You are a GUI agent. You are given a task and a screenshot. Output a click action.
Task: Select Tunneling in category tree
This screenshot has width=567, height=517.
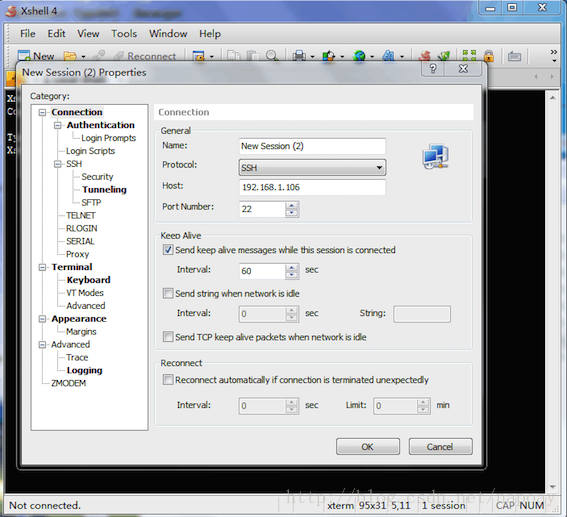tap(104, 189)
